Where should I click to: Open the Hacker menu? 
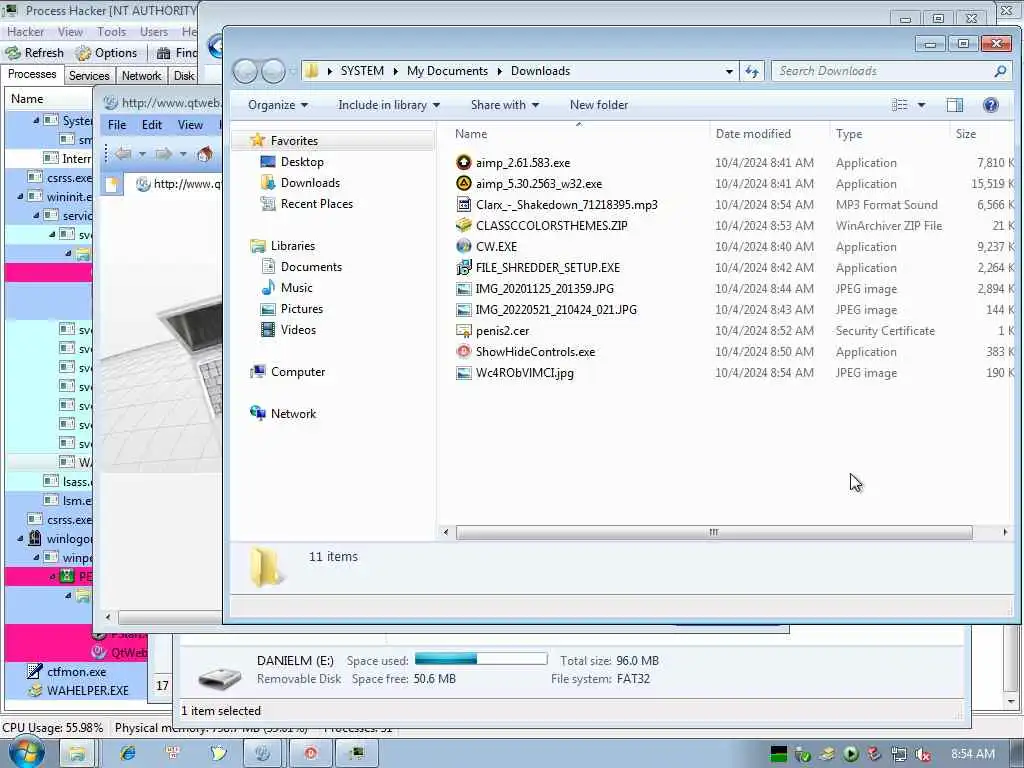point(25,31)
